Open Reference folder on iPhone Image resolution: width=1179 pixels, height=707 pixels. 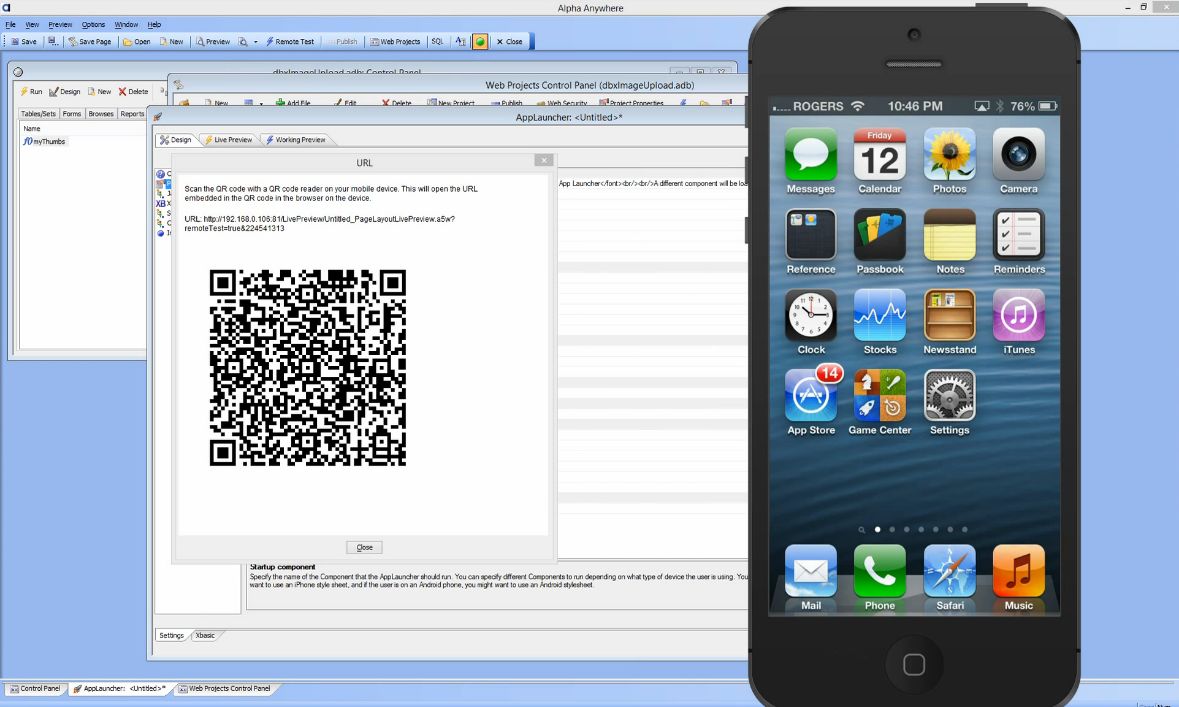[811, 241]
